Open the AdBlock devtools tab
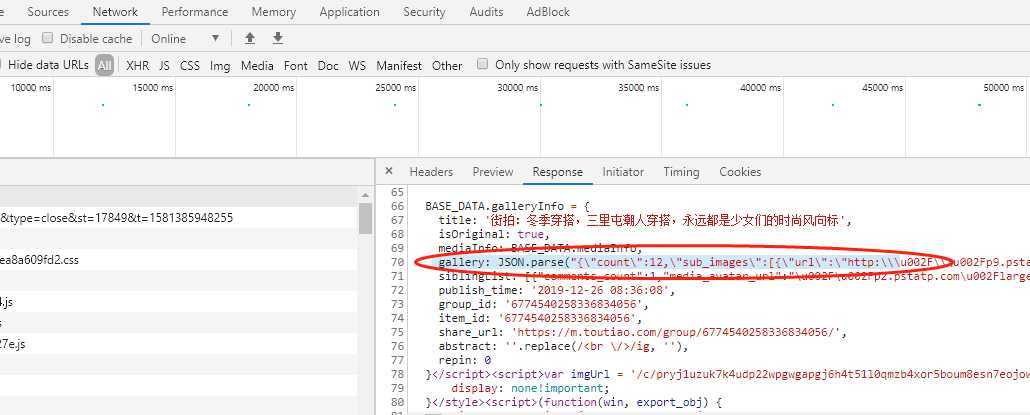1030x415 pixels. click(548, 12)
